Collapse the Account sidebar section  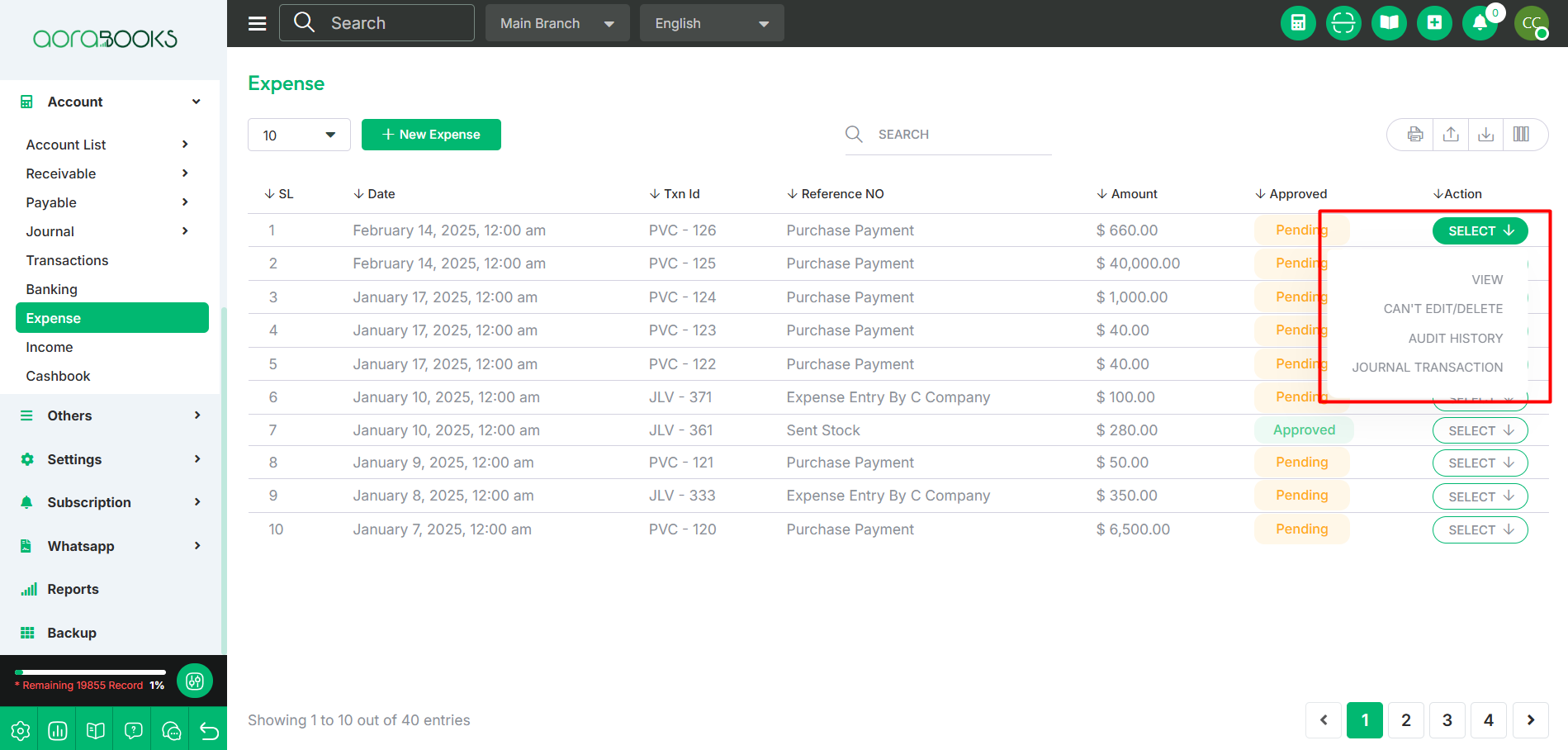(x=111, y=102)
